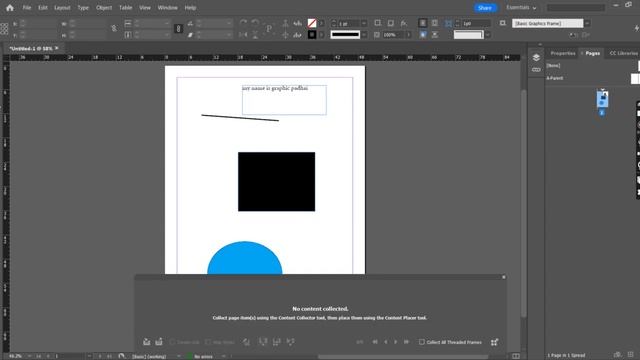Select the wrap around object shape icon
Image resolution: width=640 pixels, height=360 pixels.
click(x=423, y=35)
